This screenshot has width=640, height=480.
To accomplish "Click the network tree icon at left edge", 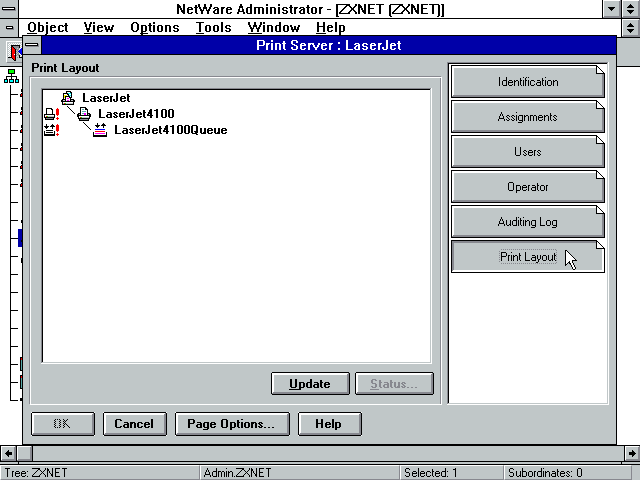I will point(11,76).
